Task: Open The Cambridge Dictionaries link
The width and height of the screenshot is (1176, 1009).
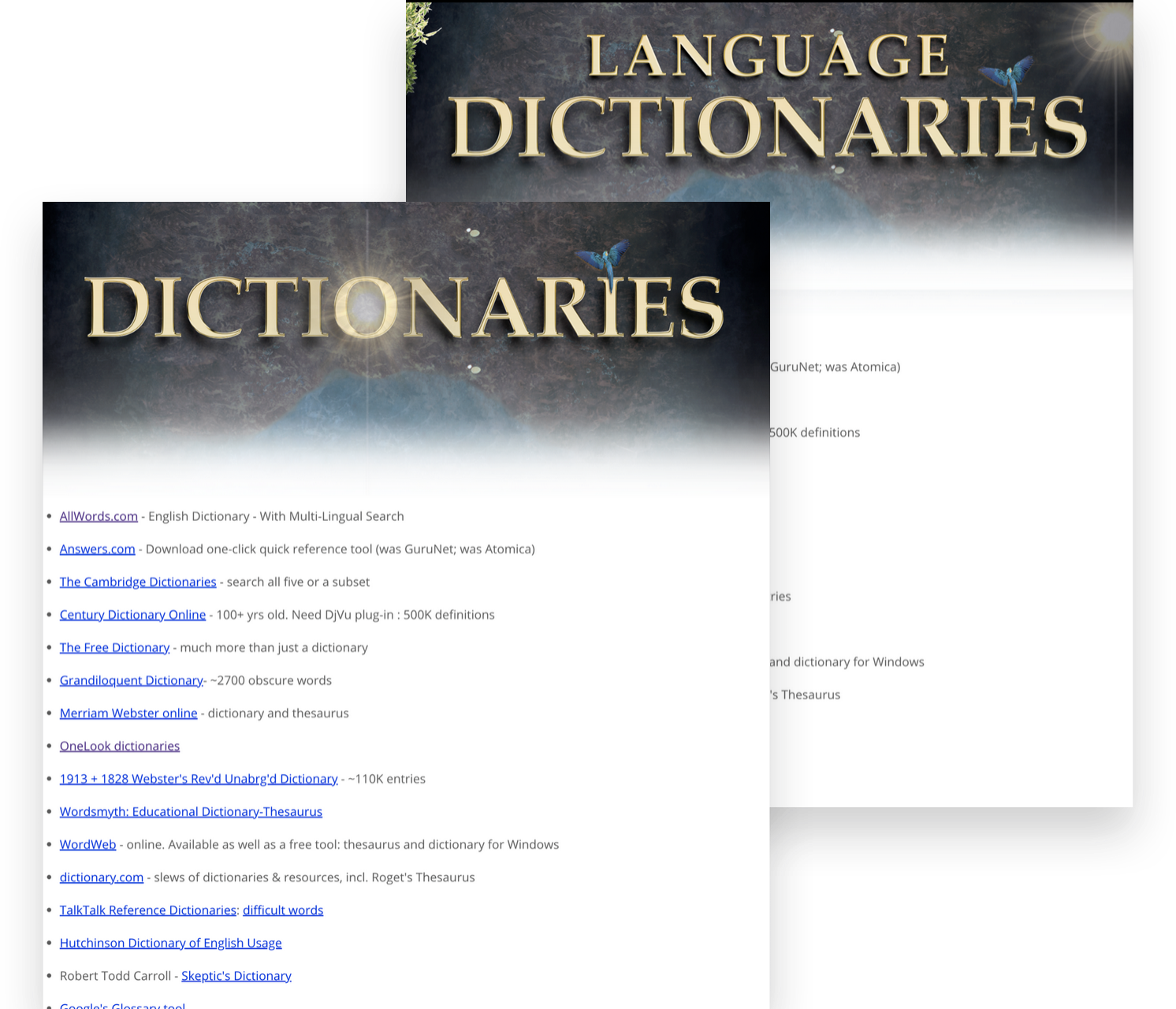Action: point(138,582)
